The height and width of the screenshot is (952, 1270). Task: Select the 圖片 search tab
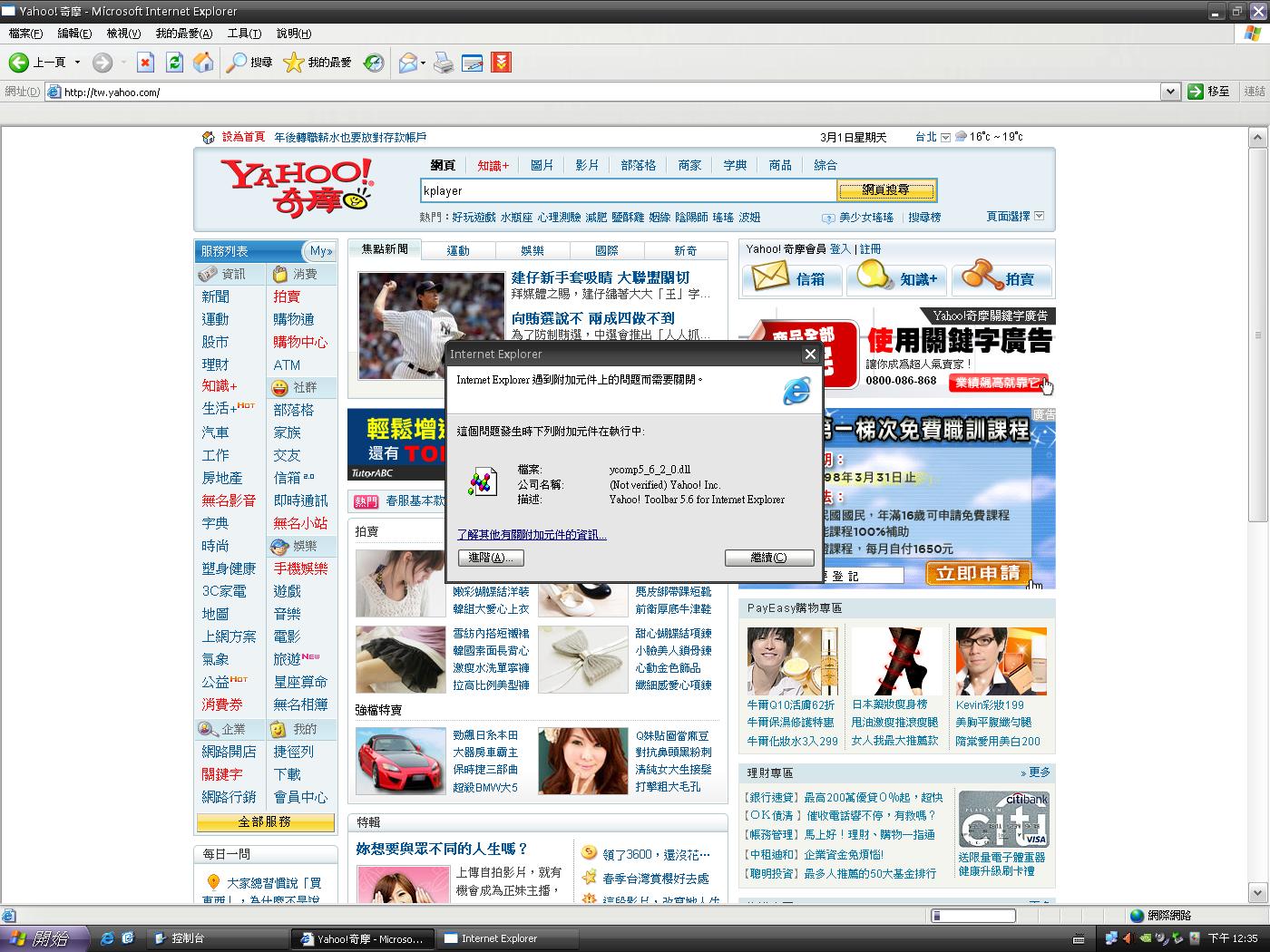(542, 165)
